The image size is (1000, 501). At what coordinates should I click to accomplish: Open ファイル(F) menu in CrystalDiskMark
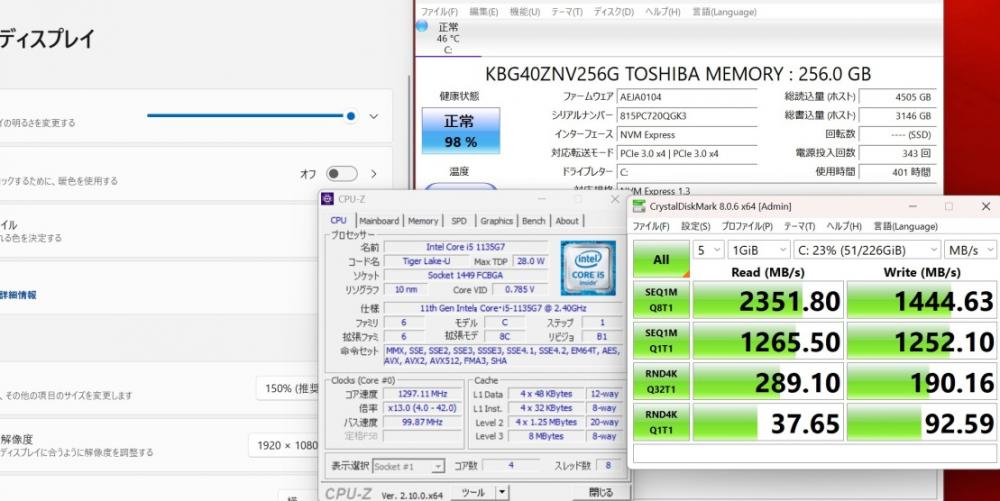click(651, 226)
